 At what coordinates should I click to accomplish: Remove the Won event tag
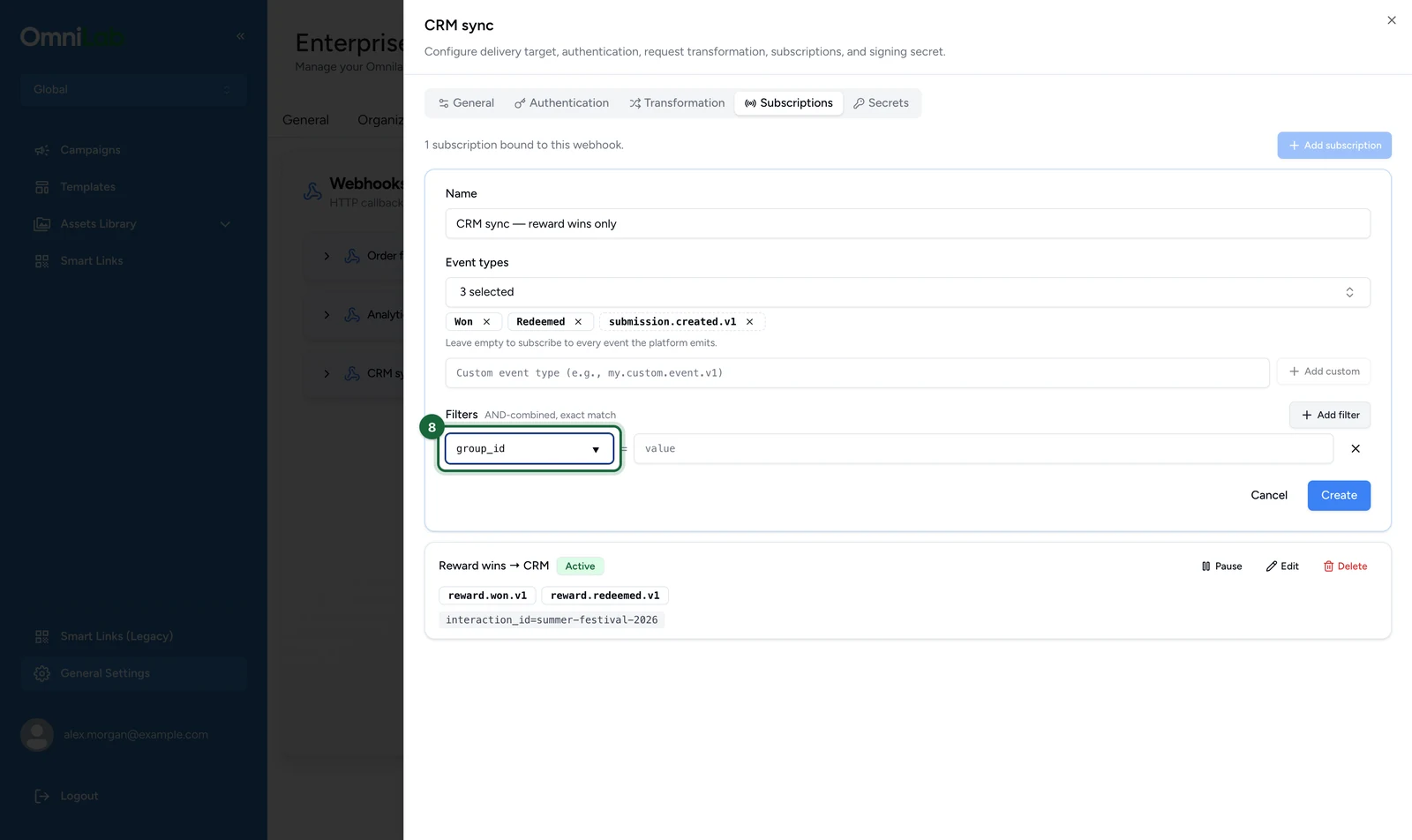tap(486, 322)
